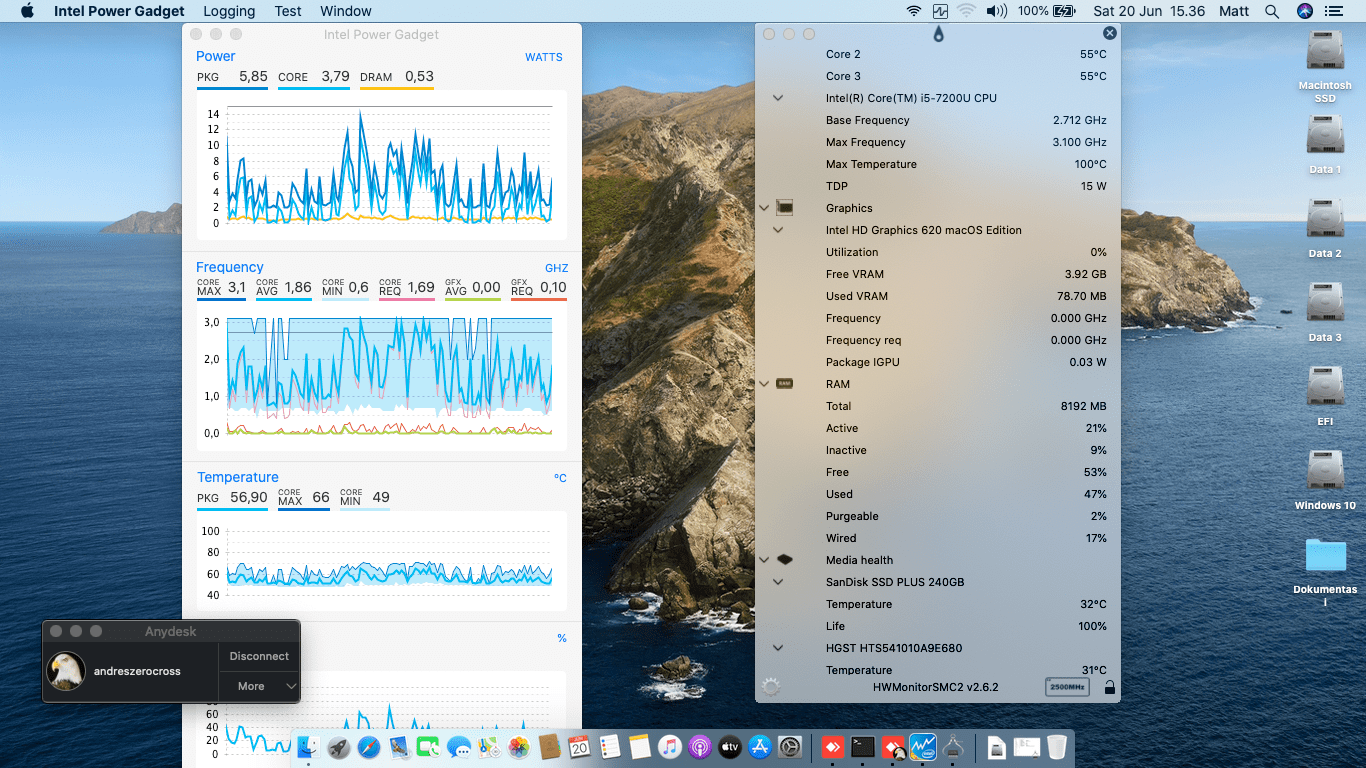Viewport: 1366px width, 768px height.
Task: Open the Test menu
Action: click(288, 11)
